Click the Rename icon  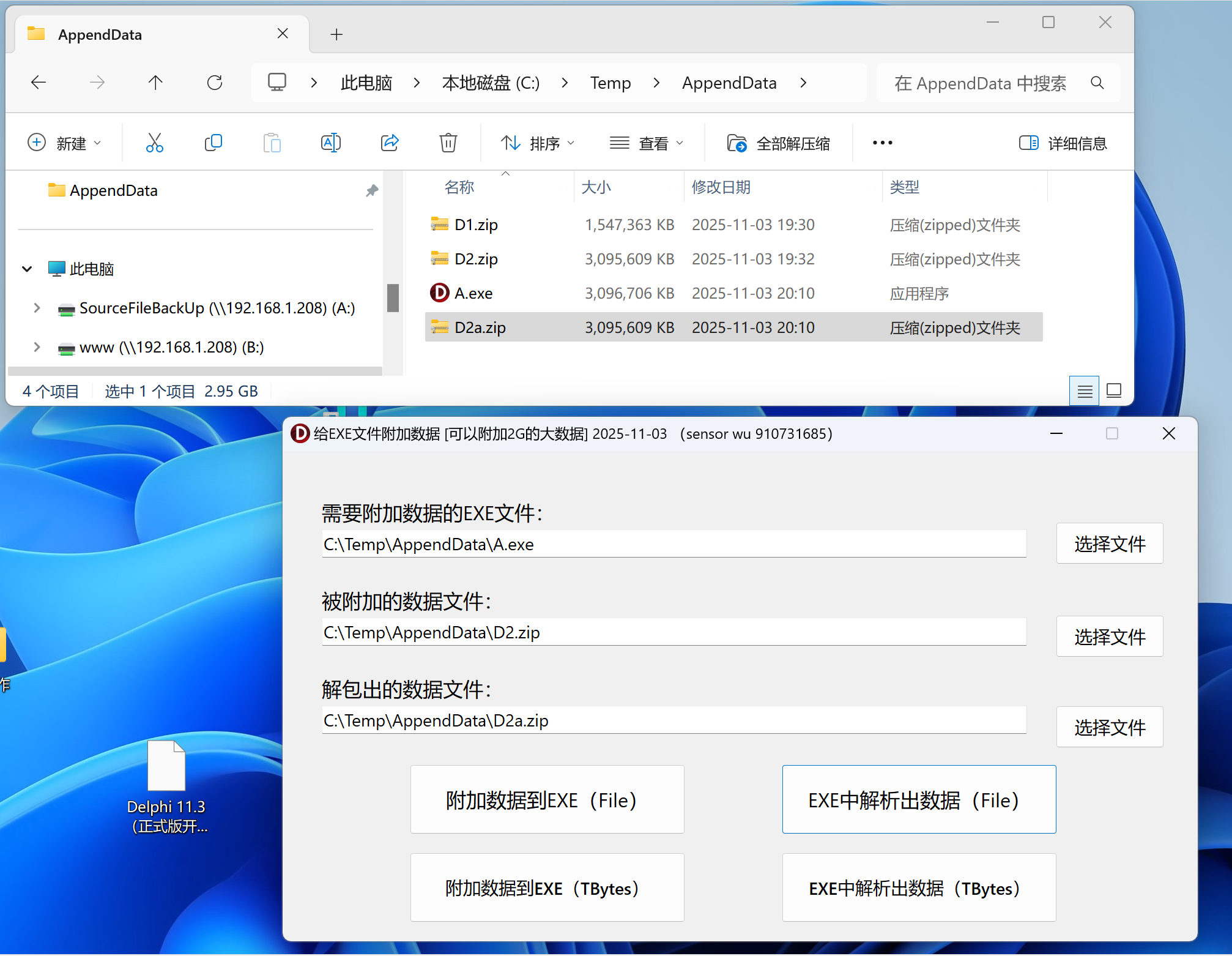click(330, 143)
